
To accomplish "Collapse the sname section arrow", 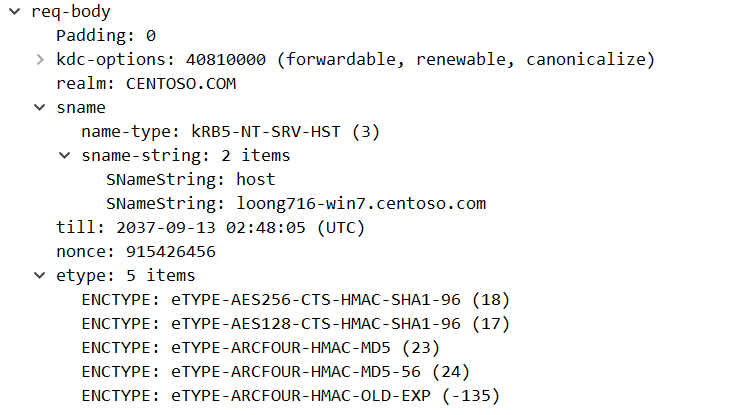I will (39, 108).
